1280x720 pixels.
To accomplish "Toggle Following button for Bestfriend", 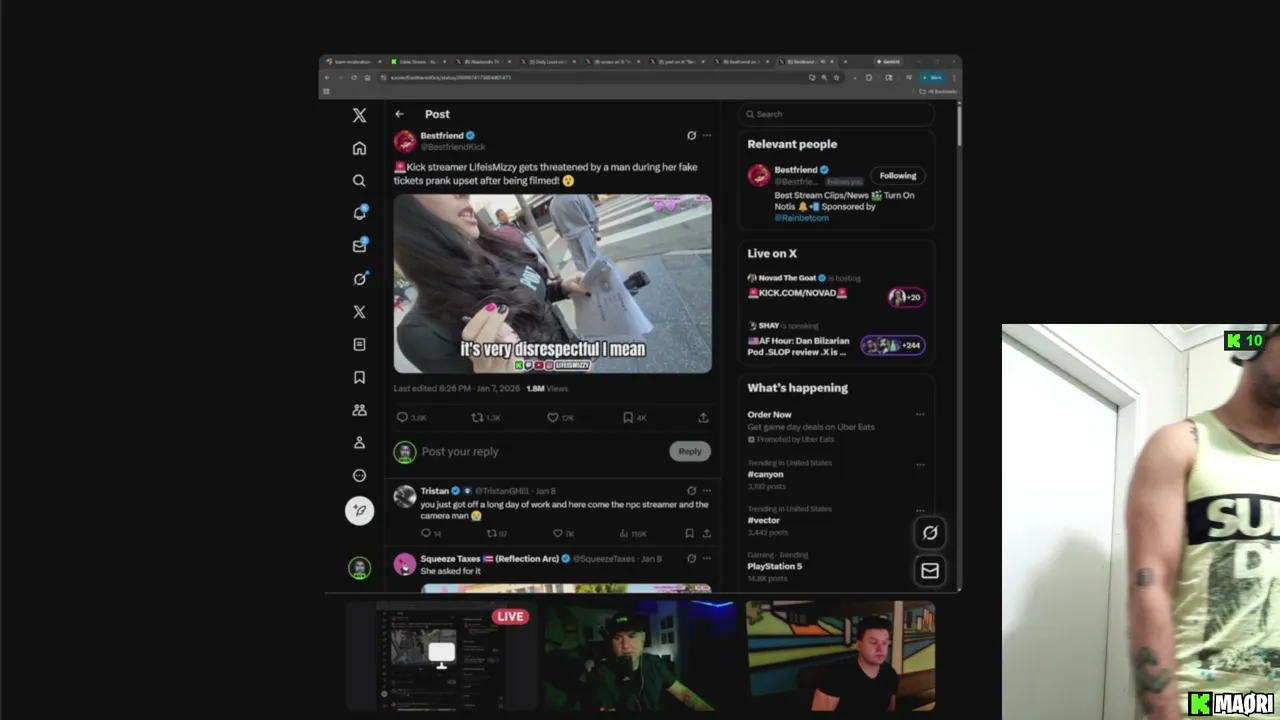I will pos(897,175).
